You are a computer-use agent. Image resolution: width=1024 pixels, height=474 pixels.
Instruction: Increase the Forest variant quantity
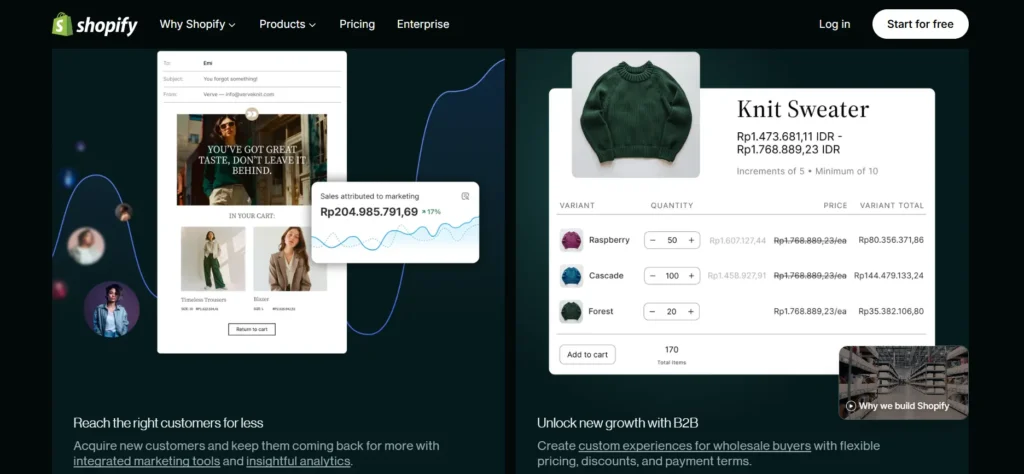pyautogui.click(x=691, y=311)
